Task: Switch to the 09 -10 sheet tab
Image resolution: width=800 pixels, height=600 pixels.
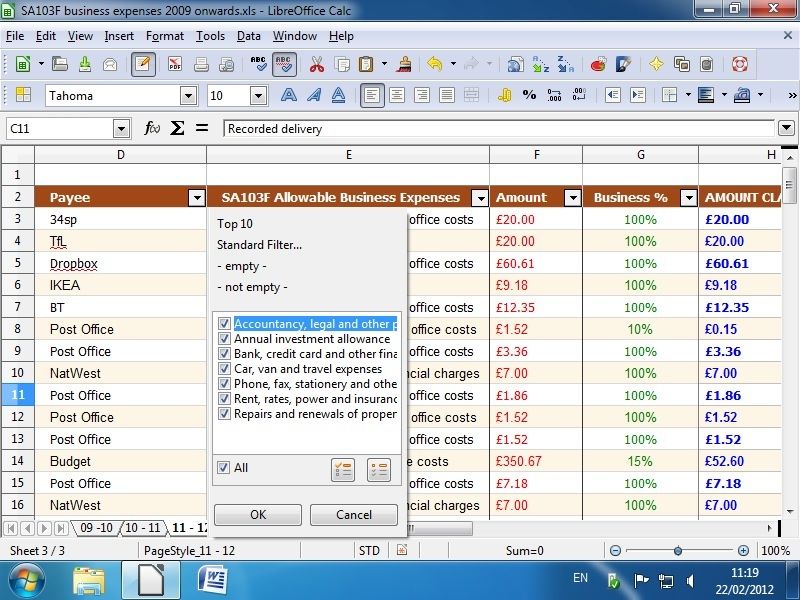Action: (96, 528)
